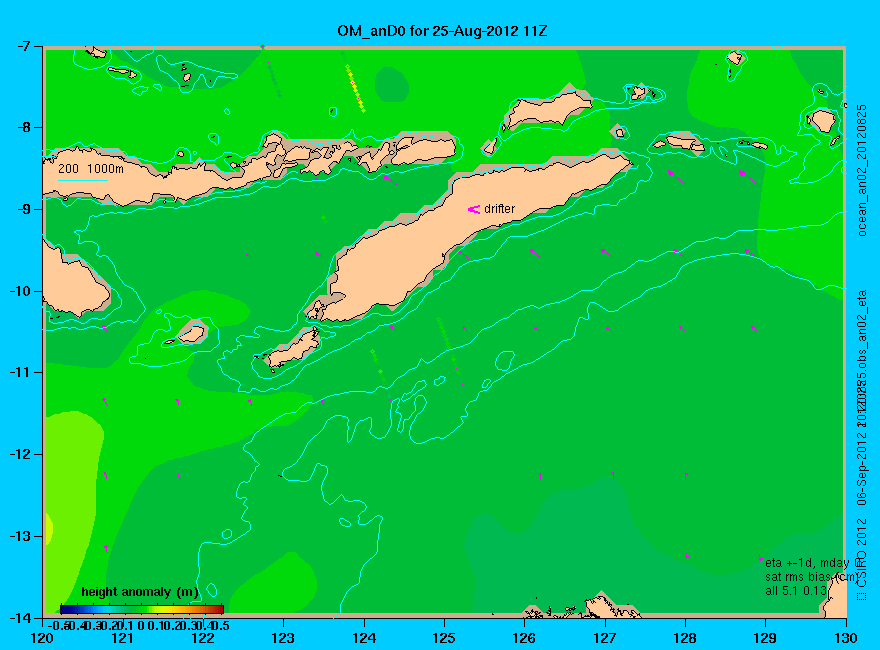Click longitude tick label 128
880x650 pixels.
[x=685, y=638]
